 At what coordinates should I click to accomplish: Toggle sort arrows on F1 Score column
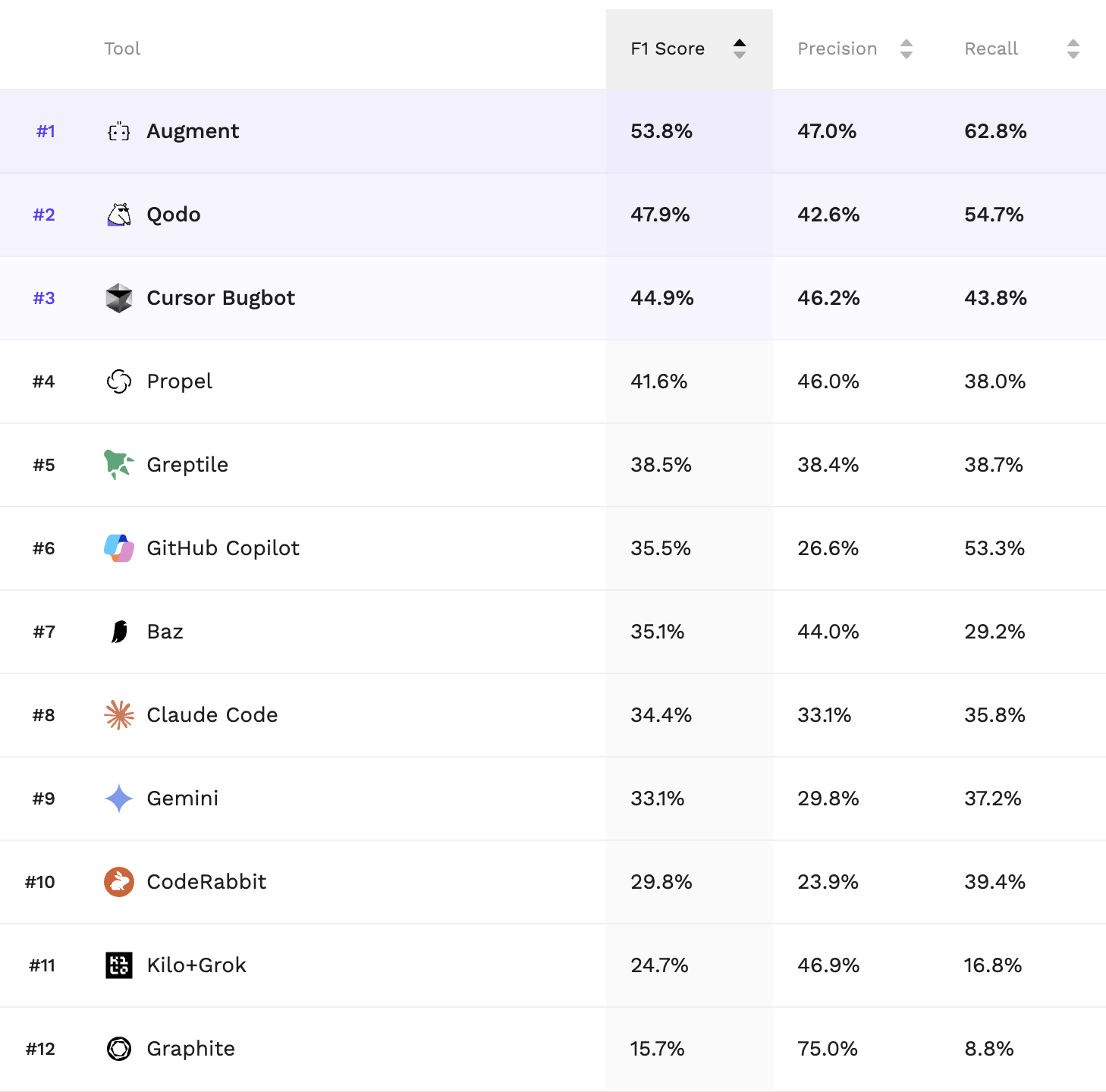[740, 49]
